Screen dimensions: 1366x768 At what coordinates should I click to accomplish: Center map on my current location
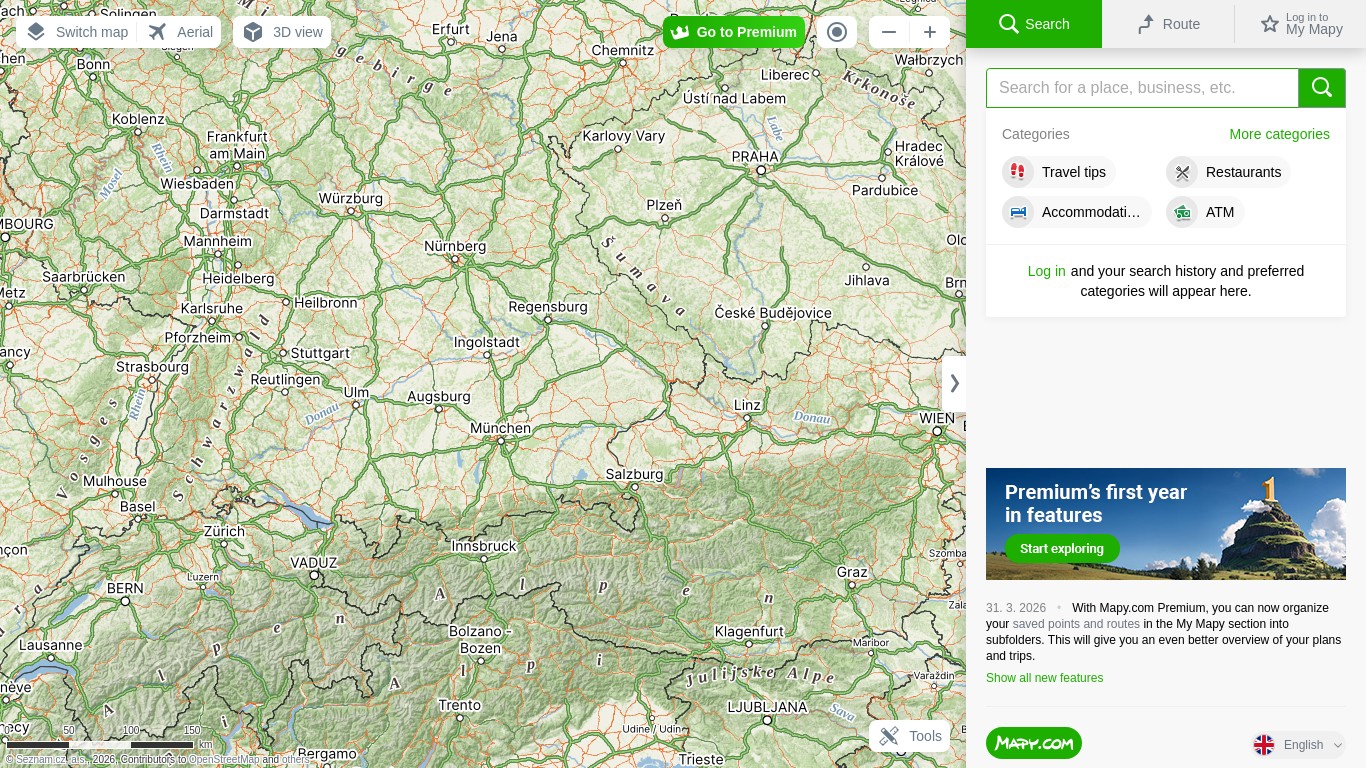(837, 32)
